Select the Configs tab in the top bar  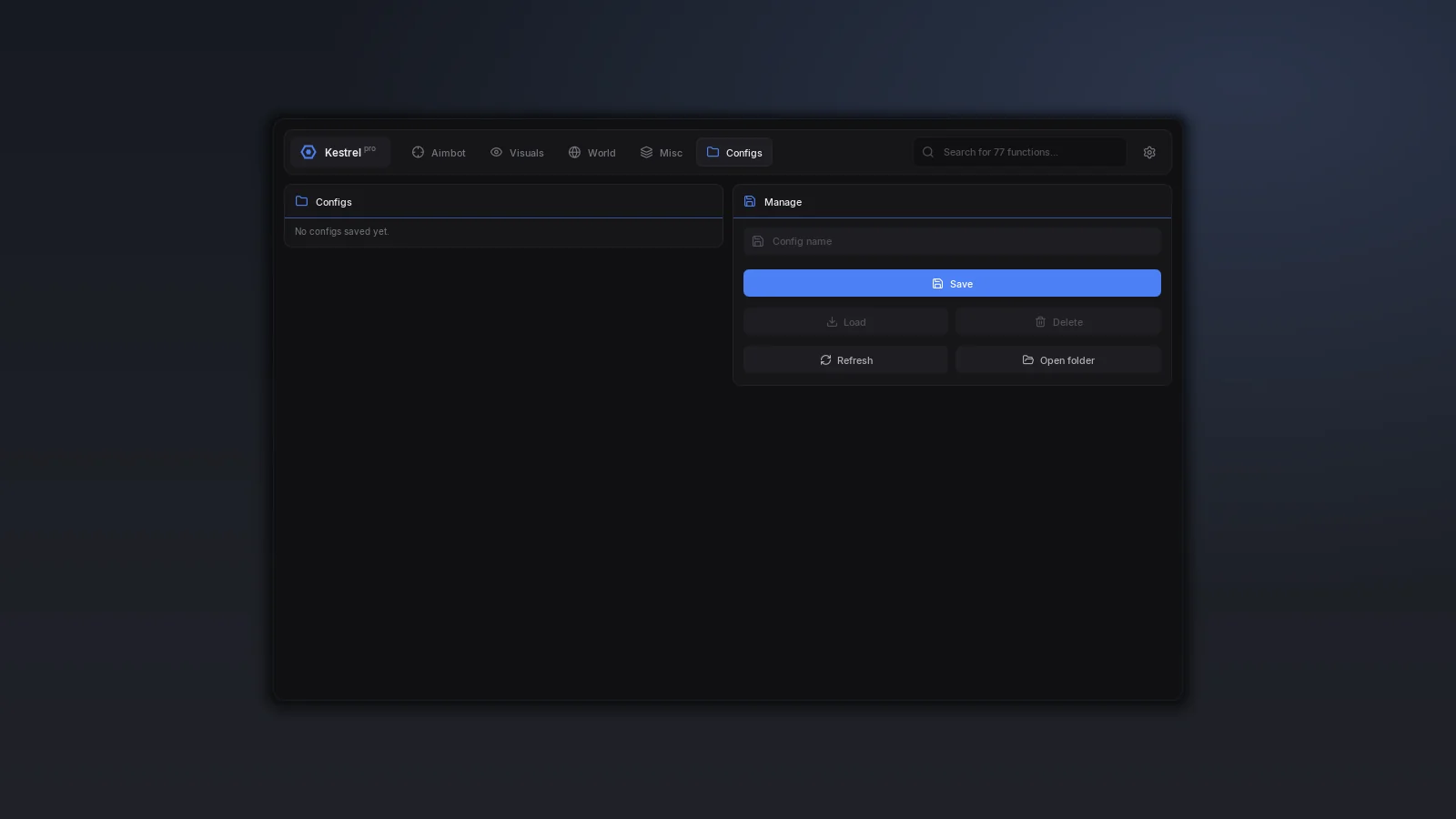[x=734, y=152]
